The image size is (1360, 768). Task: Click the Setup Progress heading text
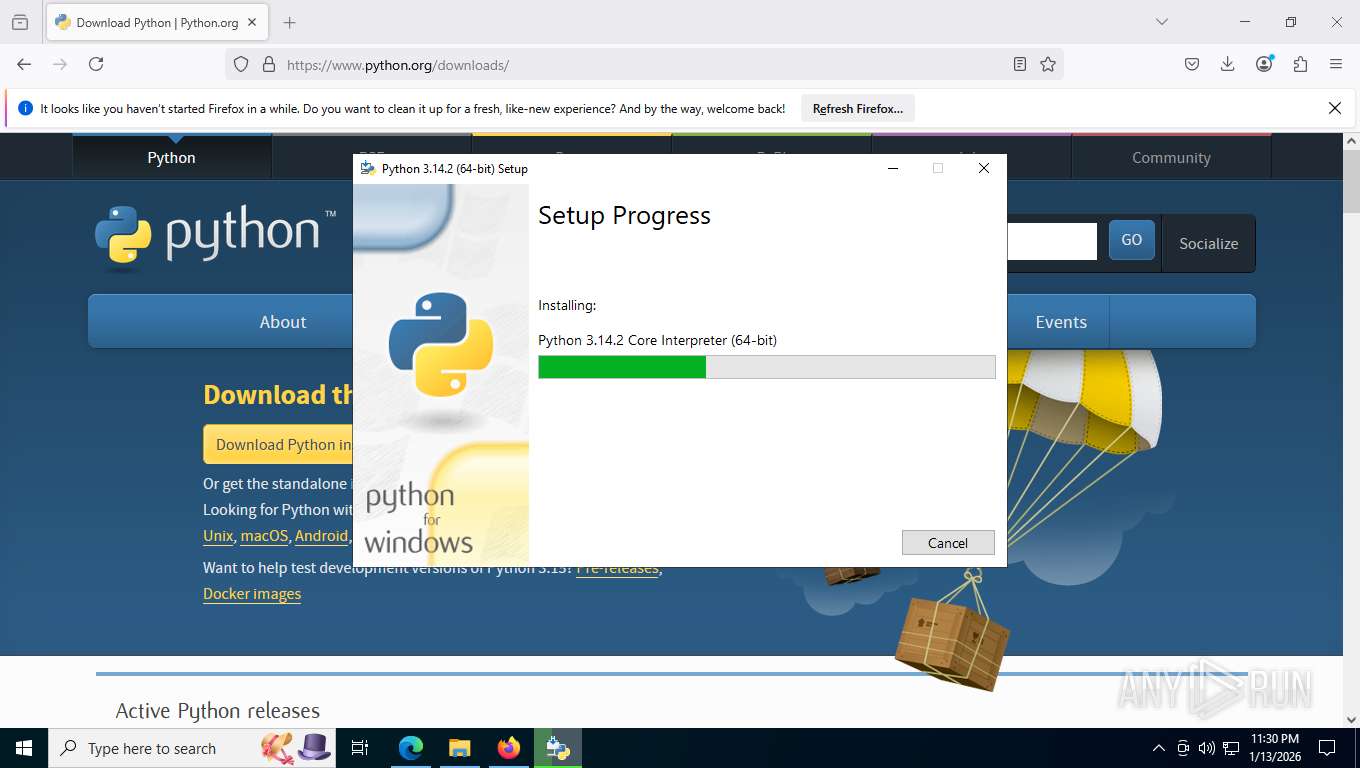point(624,216)
